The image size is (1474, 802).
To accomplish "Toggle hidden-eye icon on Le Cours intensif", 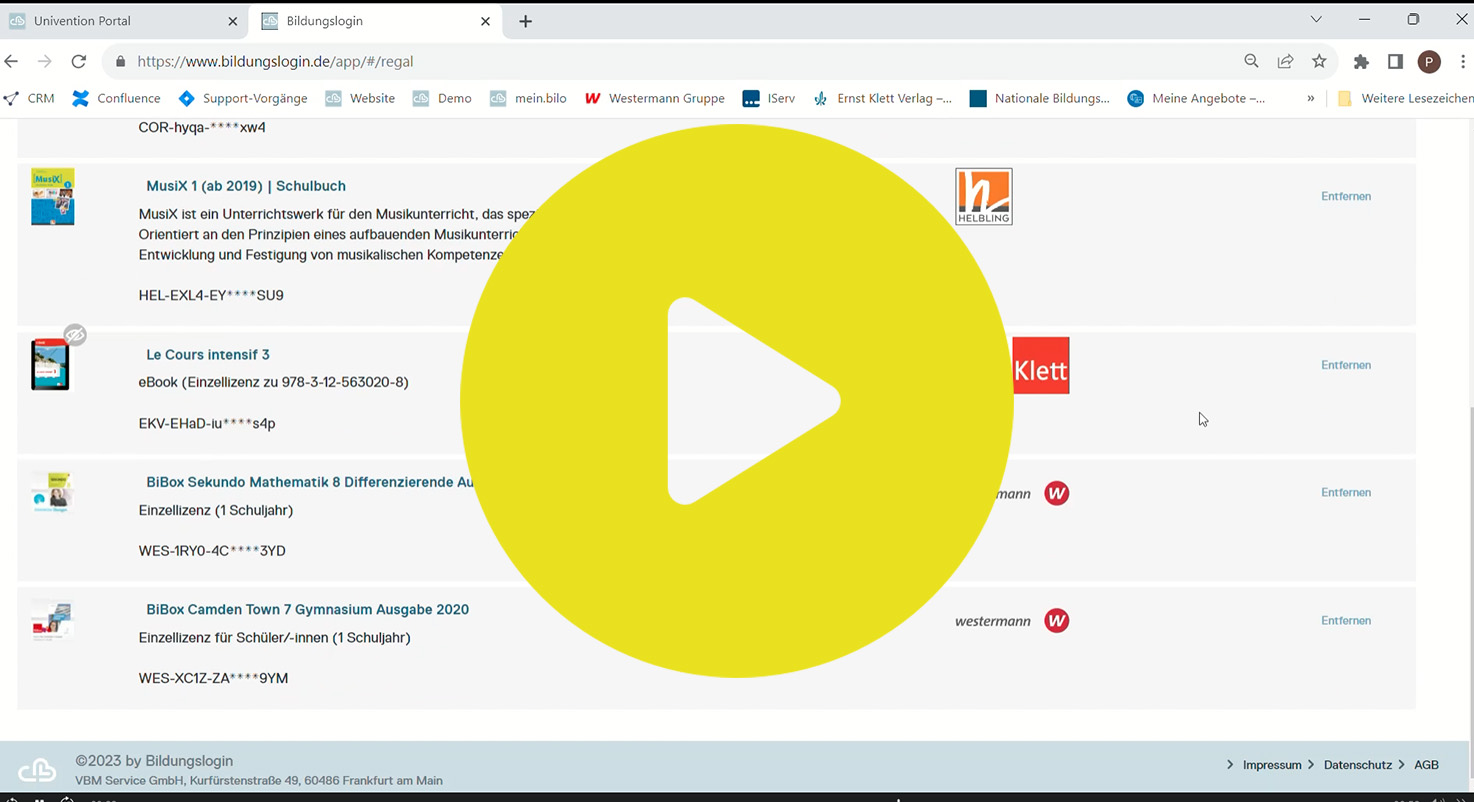I will (x=75, y=335).
